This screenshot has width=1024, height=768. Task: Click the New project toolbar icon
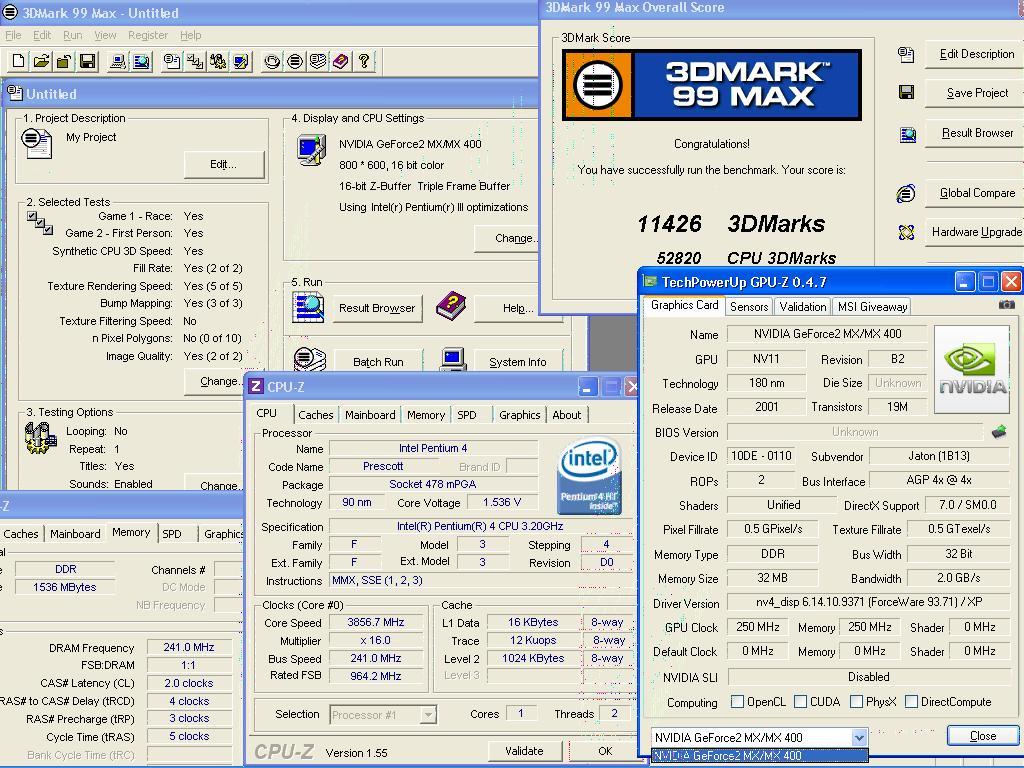(x=18, y=61)
